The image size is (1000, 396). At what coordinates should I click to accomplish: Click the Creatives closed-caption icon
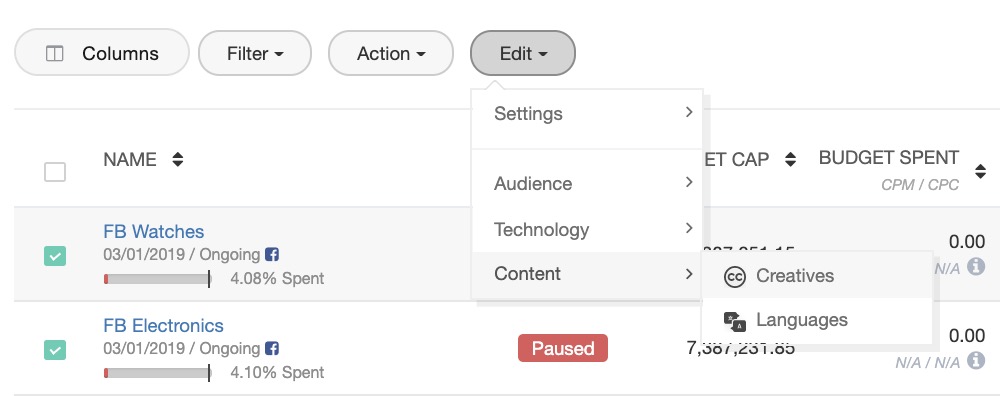point(735,277)
